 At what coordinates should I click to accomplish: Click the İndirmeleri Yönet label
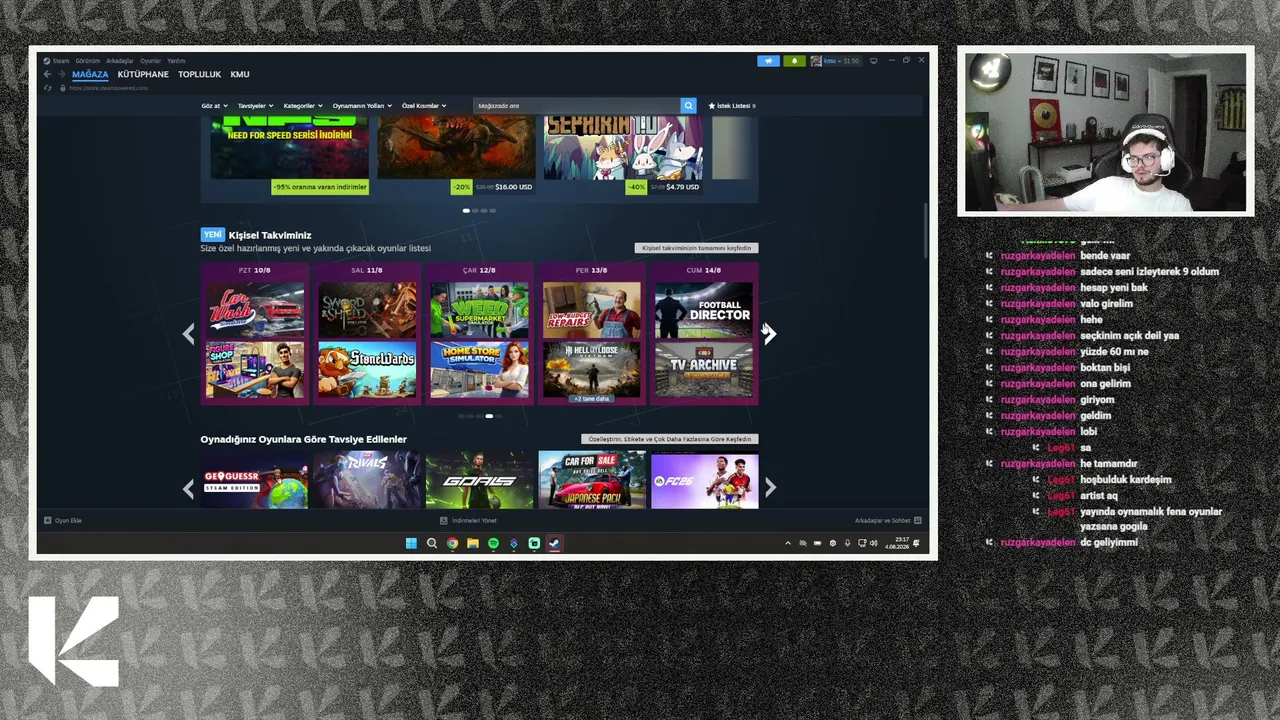point(474,520)
